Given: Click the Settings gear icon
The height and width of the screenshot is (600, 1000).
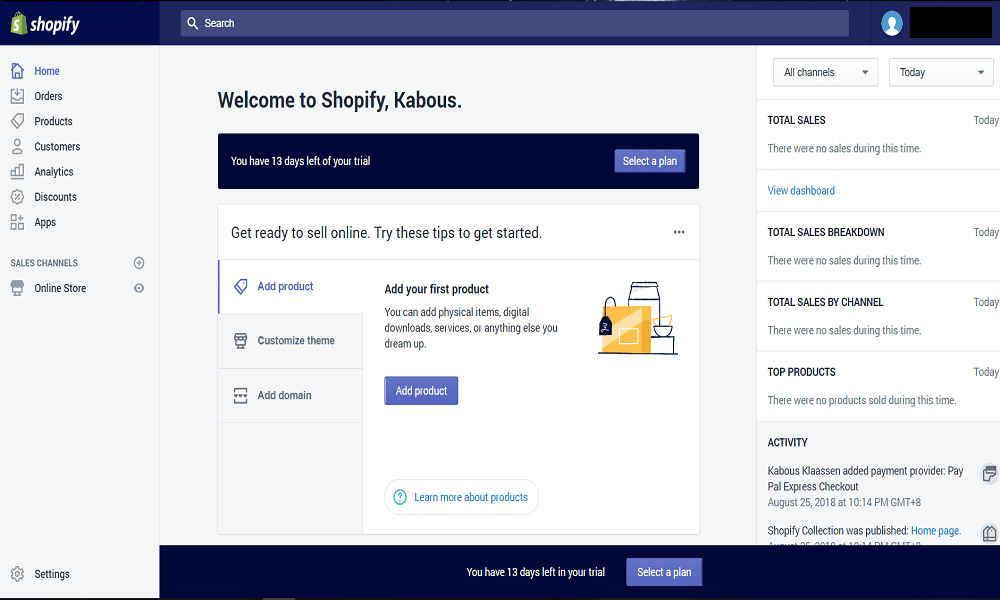Looking at the screenshot, I should point(17,574).
